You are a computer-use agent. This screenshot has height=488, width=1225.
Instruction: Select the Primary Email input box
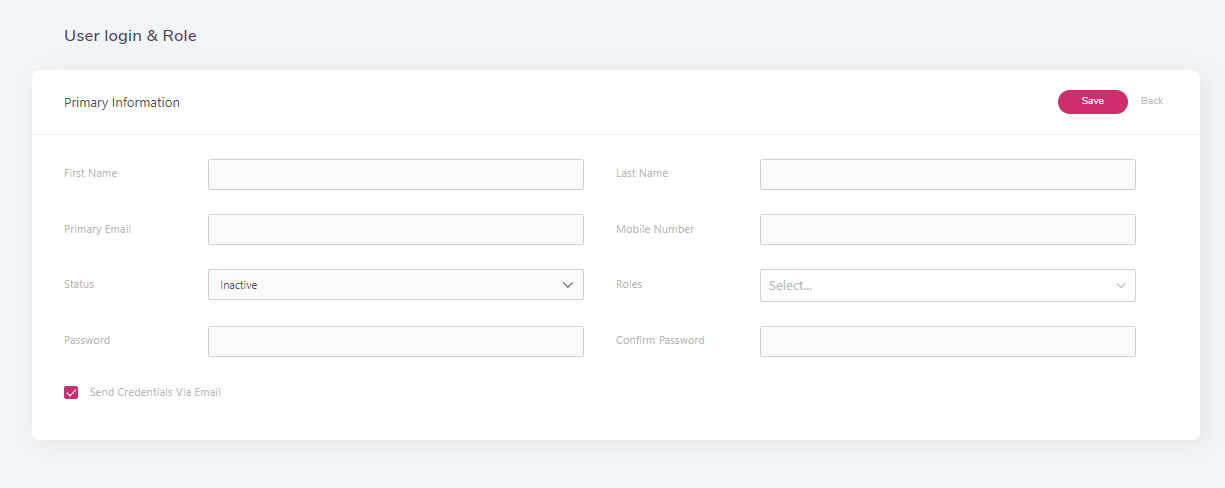pos(395,229)
